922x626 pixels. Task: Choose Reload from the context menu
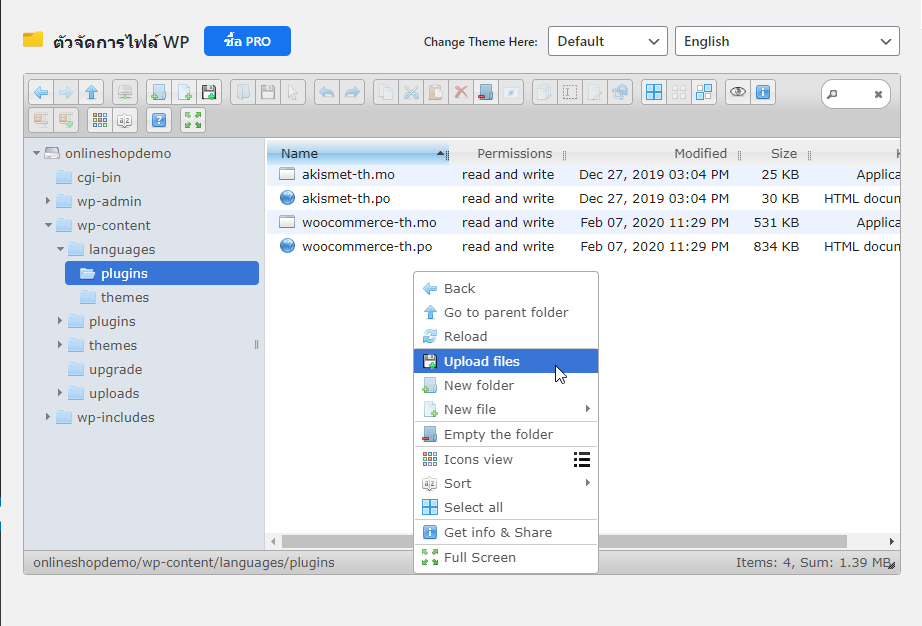tap(506, 336)
